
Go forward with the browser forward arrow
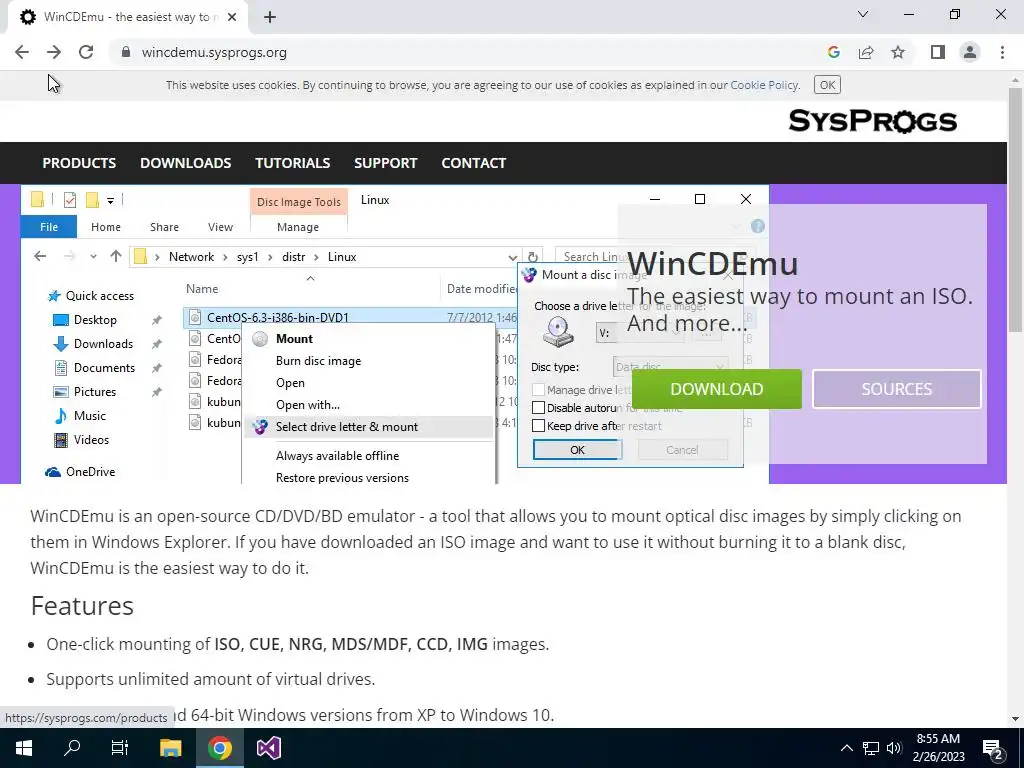pos(54,52)
